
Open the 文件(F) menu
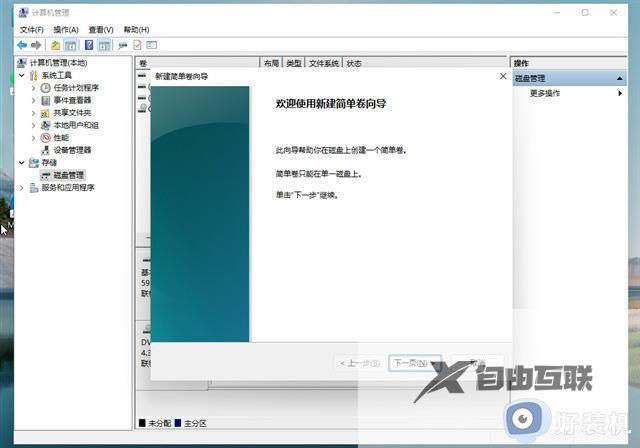[31, 30]
